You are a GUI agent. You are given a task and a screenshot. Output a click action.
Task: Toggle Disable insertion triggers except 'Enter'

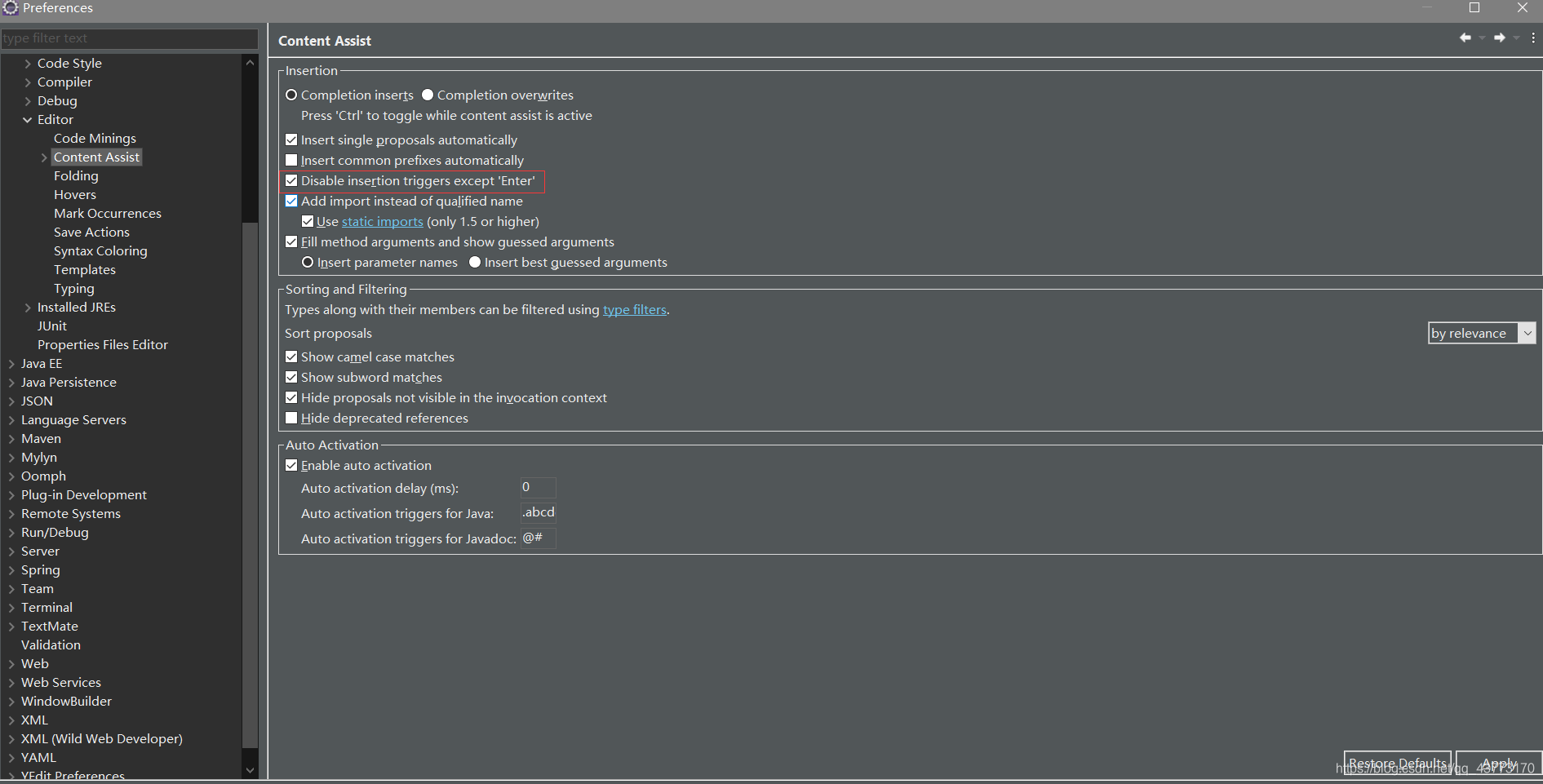[x=291, y=180]
